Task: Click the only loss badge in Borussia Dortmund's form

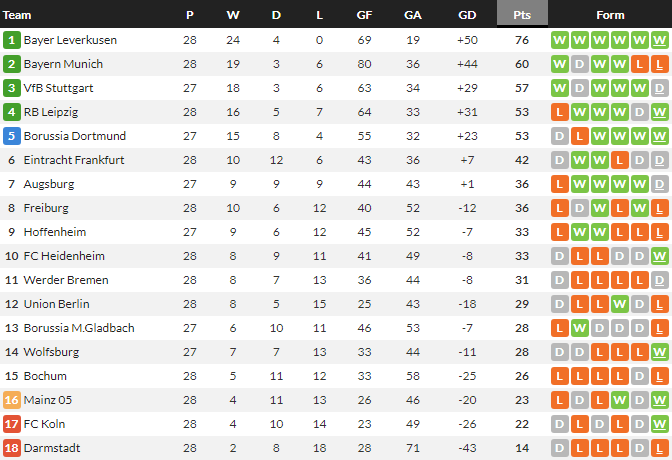Action: (x=580, y=136)
